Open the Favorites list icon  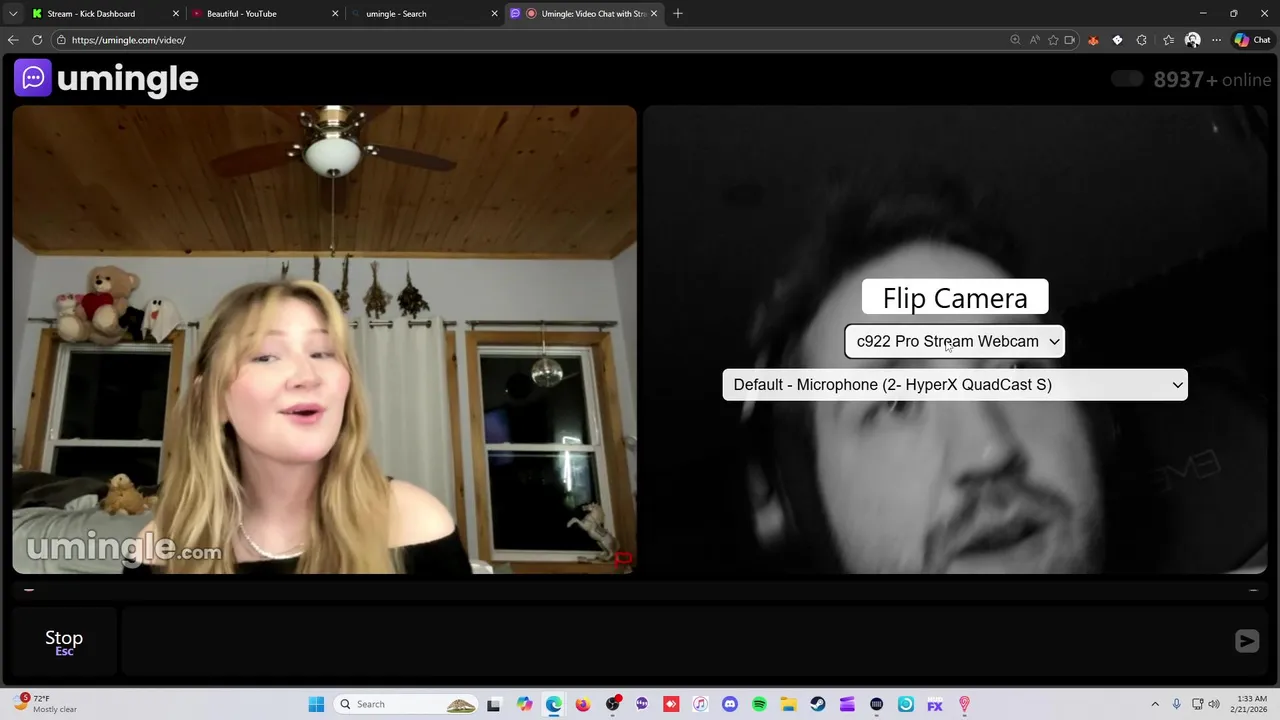tap(1168, 40)
